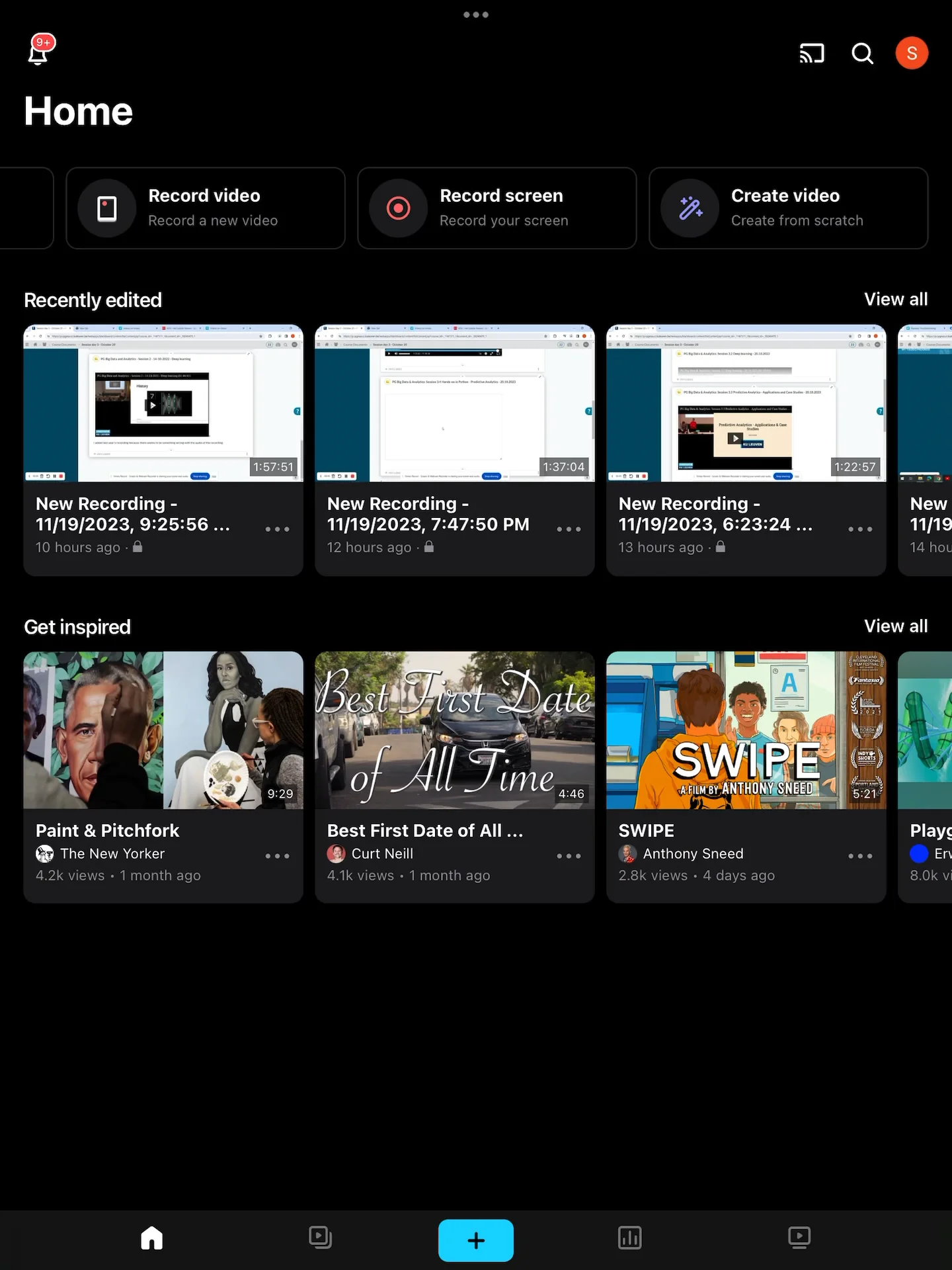This screenshot has width=952, height=1270.
Task: View all recently edited videos
Action: pos(896,300)
